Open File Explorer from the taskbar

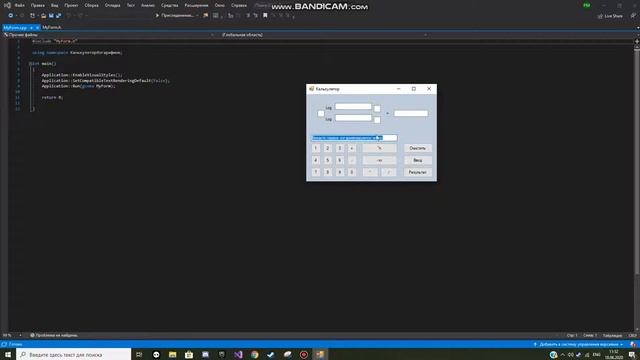pos(173,354)
